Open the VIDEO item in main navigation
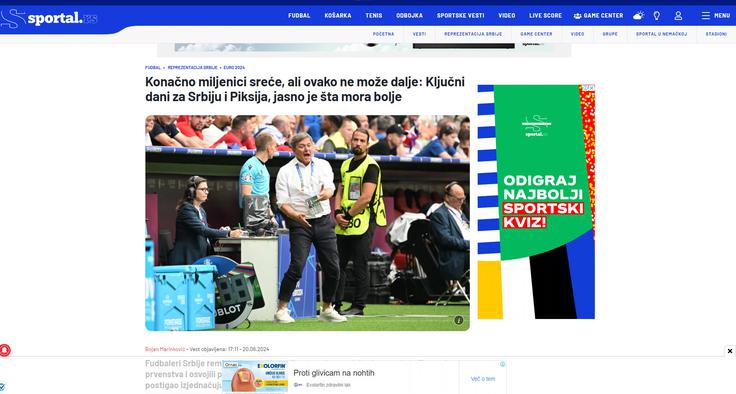736x394 pixels. click(x=506, y=15)
